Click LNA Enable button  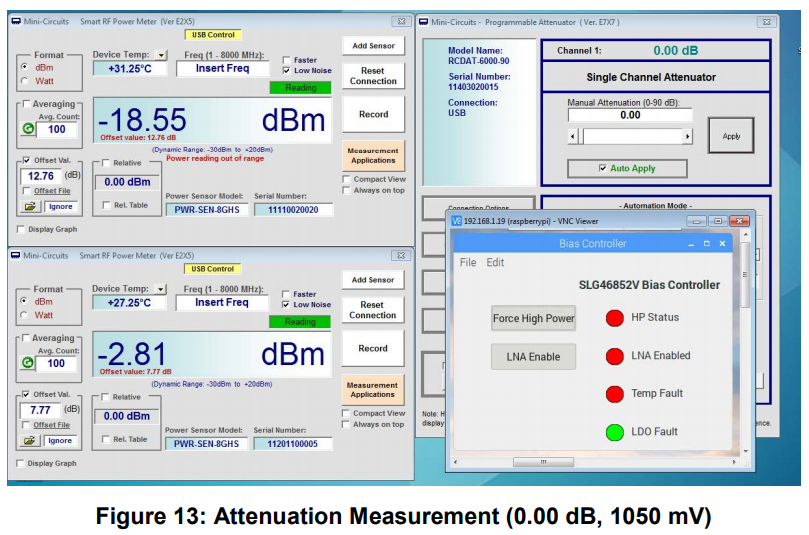(x=533, y=356)
